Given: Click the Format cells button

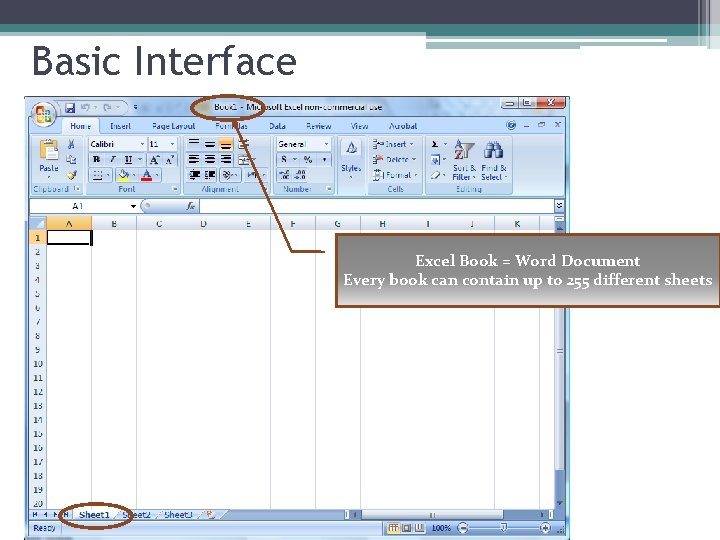Looking at the screenshot, I should pos(395,175).
